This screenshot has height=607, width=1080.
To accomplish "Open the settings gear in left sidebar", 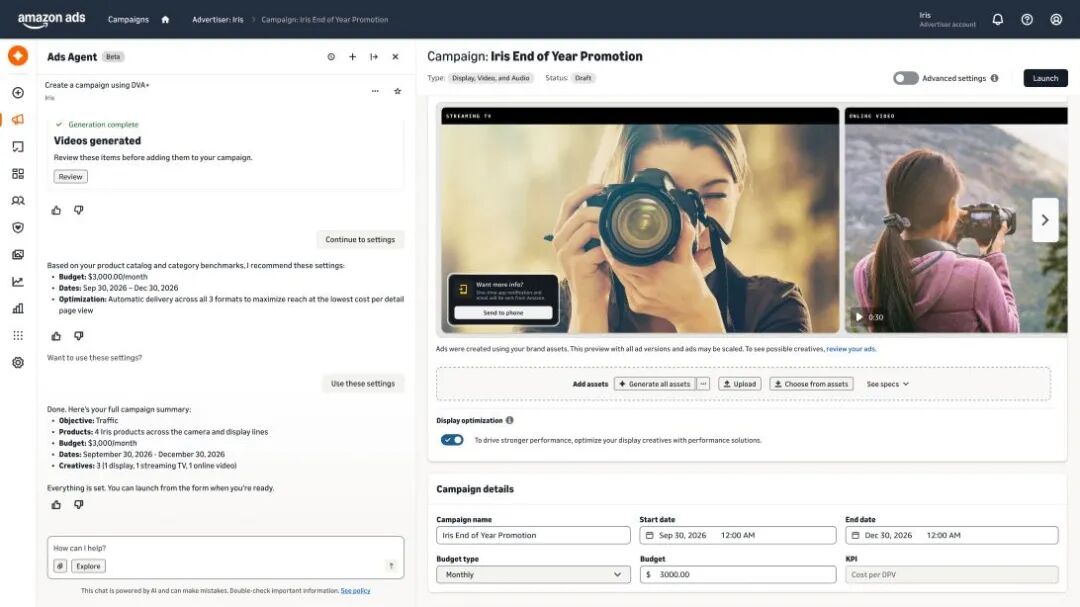I will coord(18,362).
